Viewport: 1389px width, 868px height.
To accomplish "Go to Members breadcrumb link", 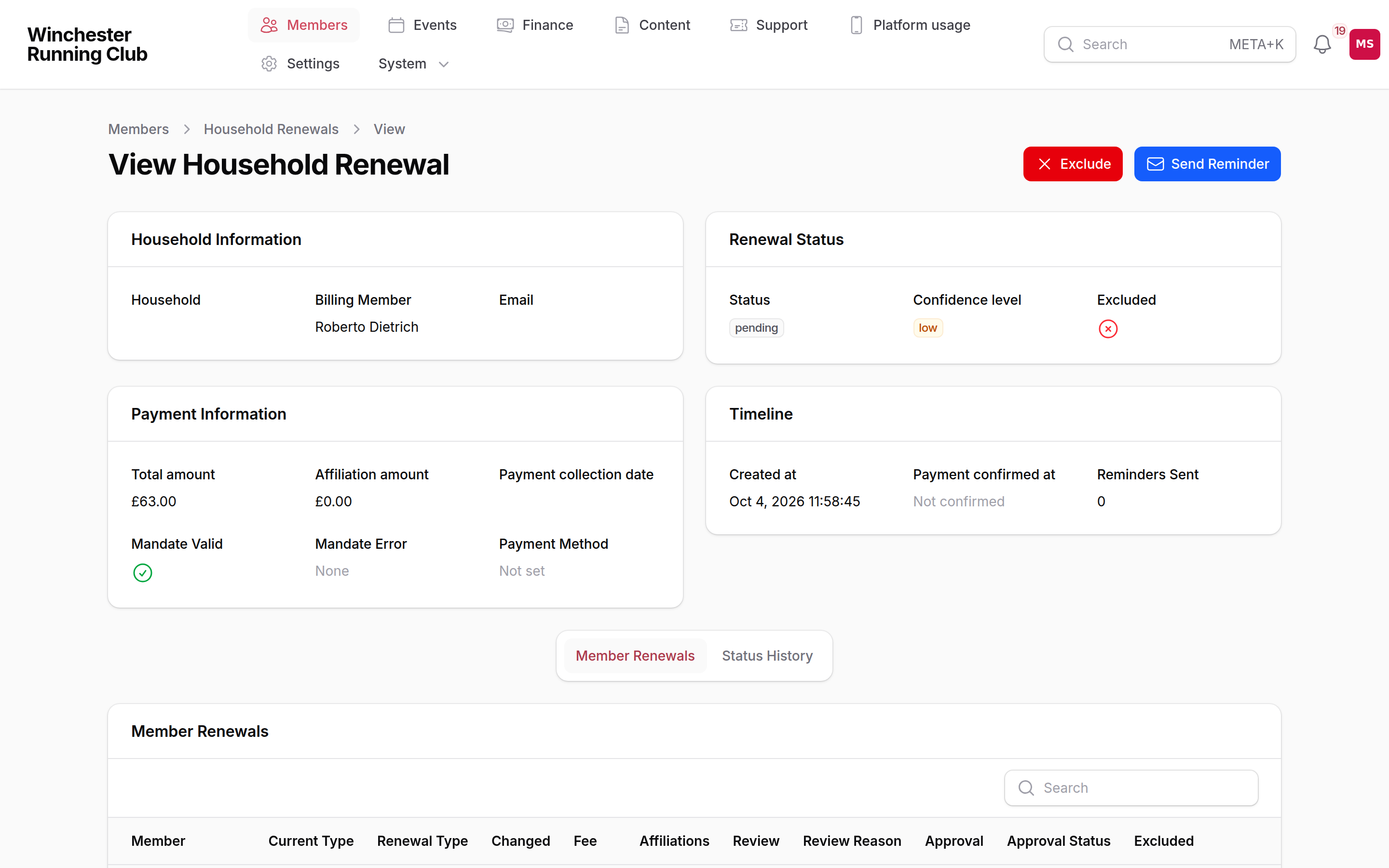I will pyautogui.click(x=138, y=129).
